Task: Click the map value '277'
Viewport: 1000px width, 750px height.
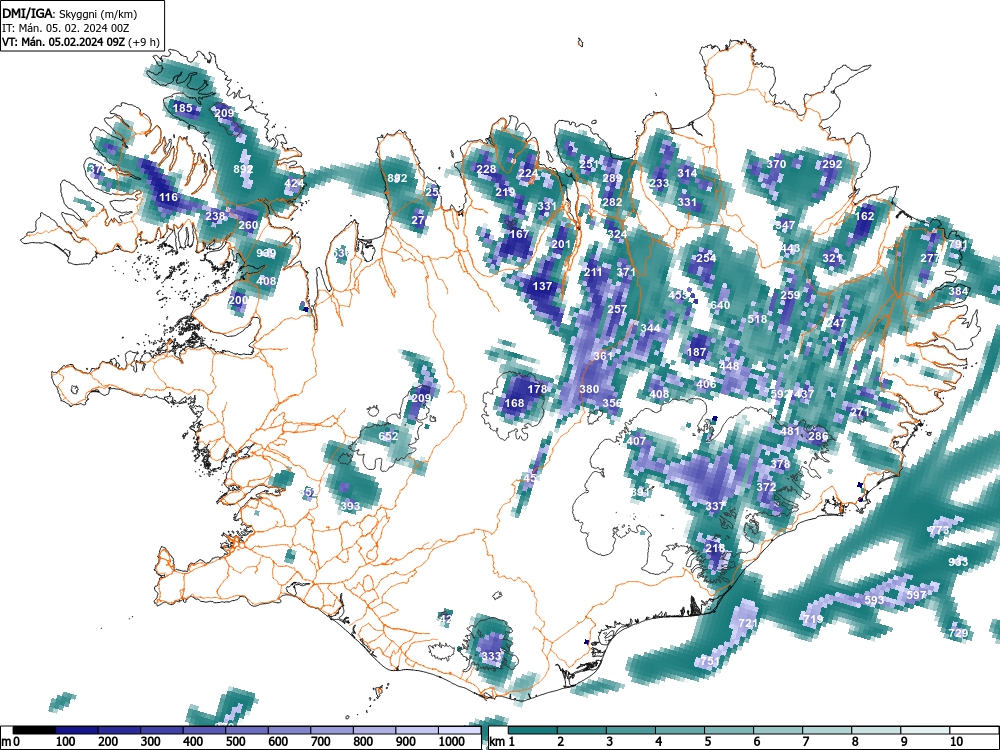Action: 930,258
